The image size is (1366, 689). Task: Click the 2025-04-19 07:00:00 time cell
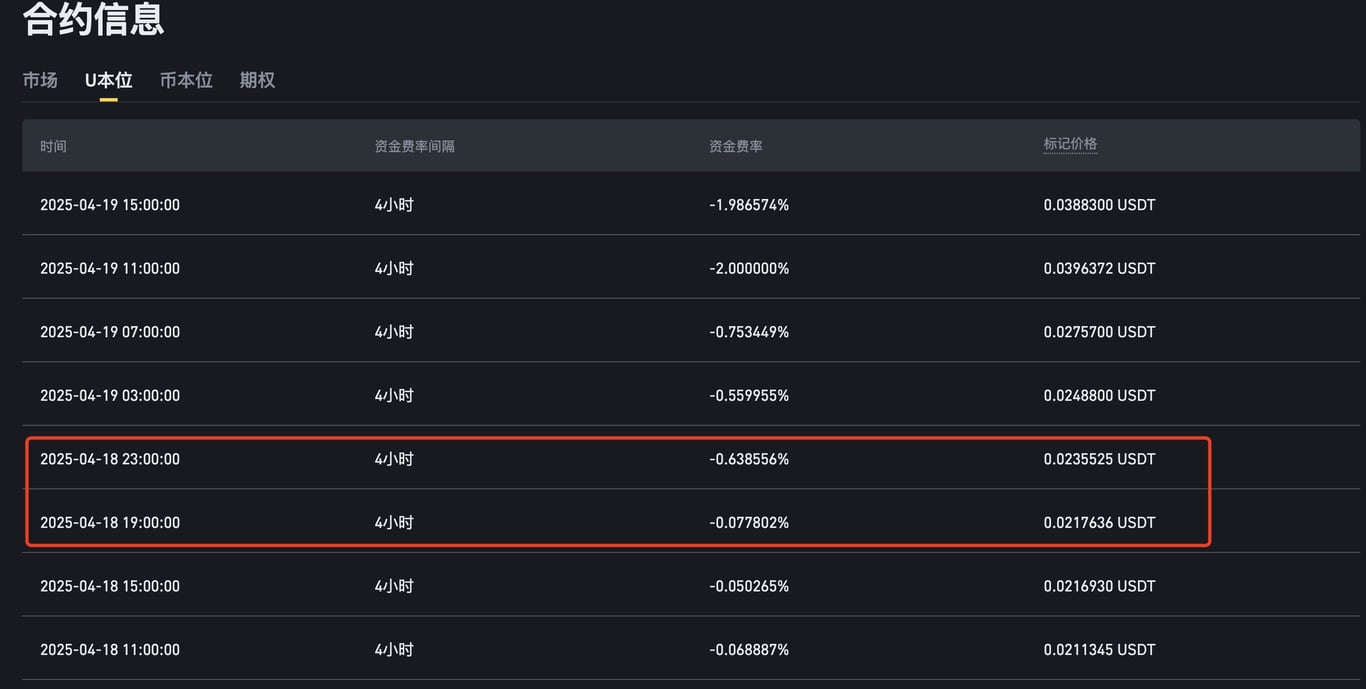[110, 332]
